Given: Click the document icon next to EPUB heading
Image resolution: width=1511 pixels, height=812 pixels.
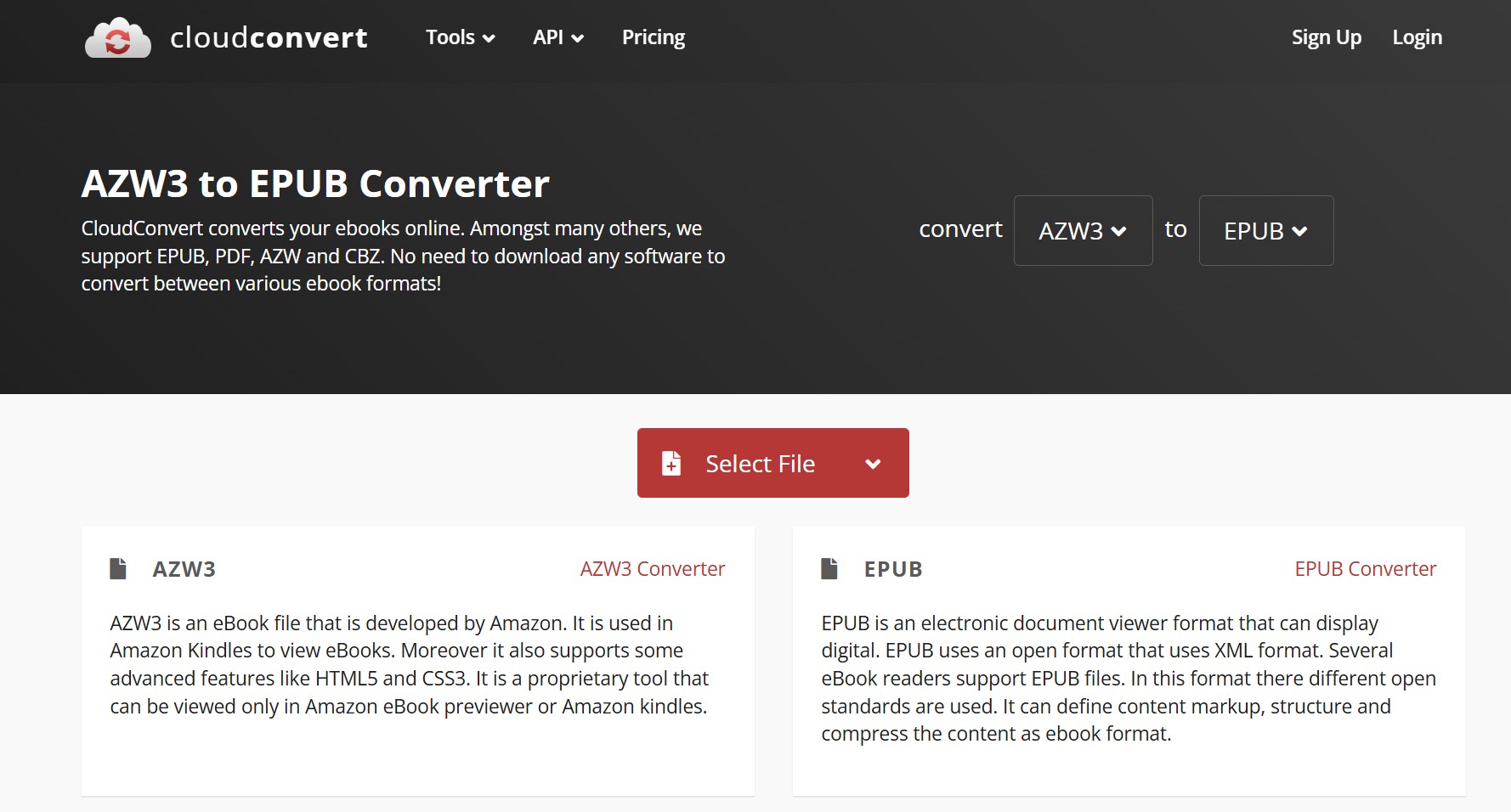Looking at the screenshot, I should (830, 568).
